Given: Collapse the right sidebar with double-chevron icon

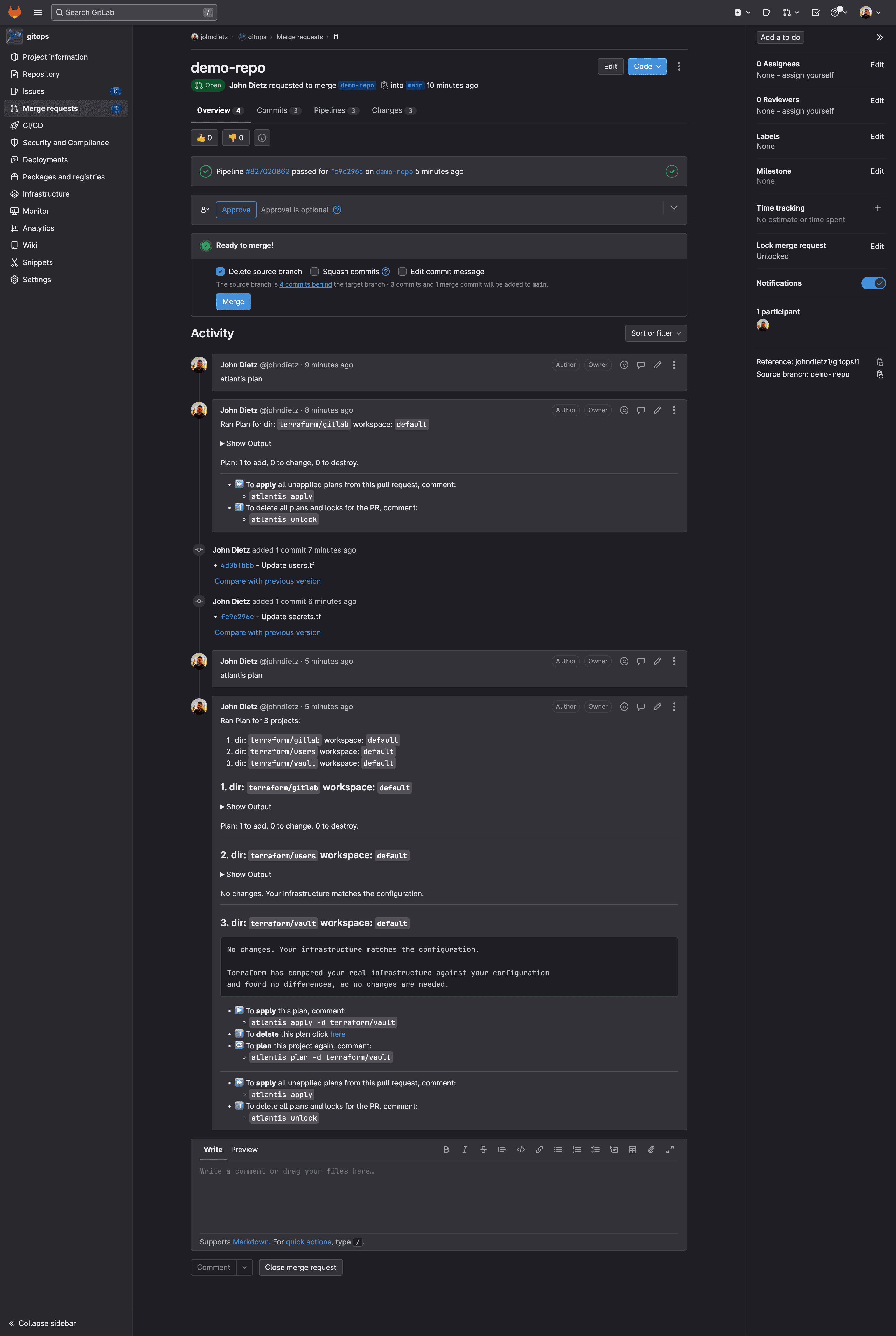Looking at the screenshot, I should [x=879, y=37].
